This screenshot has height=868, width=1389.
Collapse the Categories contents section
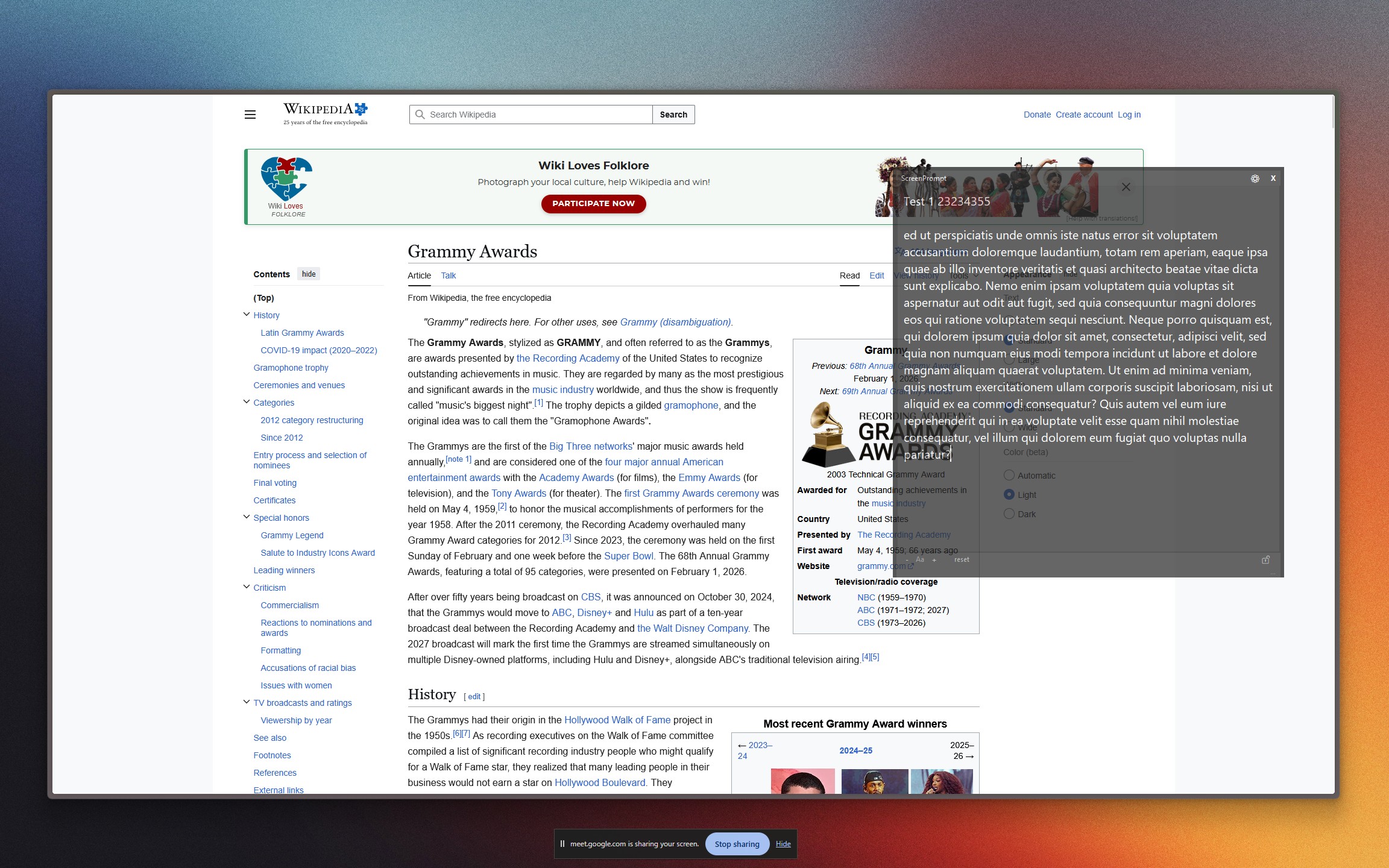(x=246, y=401)
